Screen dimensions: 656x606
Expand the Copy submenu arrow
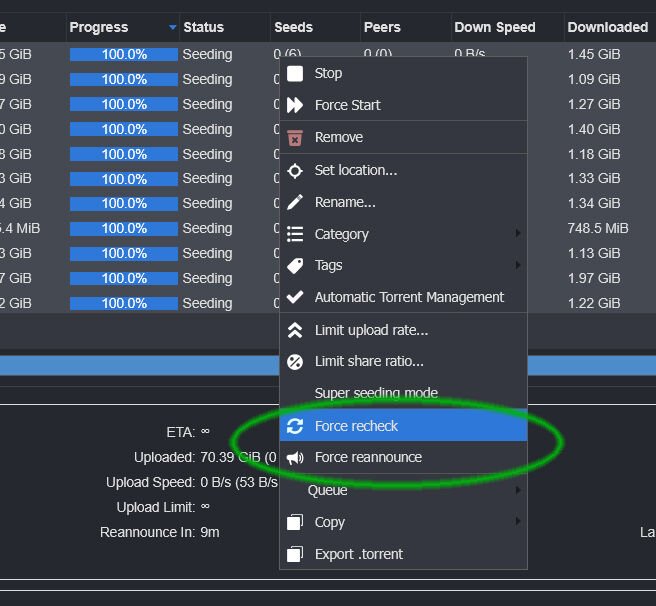pyautogui.click(x=518, y=522)
